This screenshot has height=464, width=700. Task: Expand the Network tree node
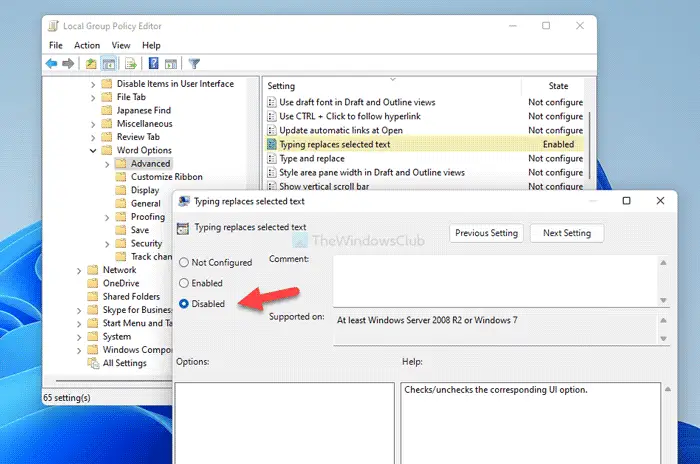(x=79, y=271)
